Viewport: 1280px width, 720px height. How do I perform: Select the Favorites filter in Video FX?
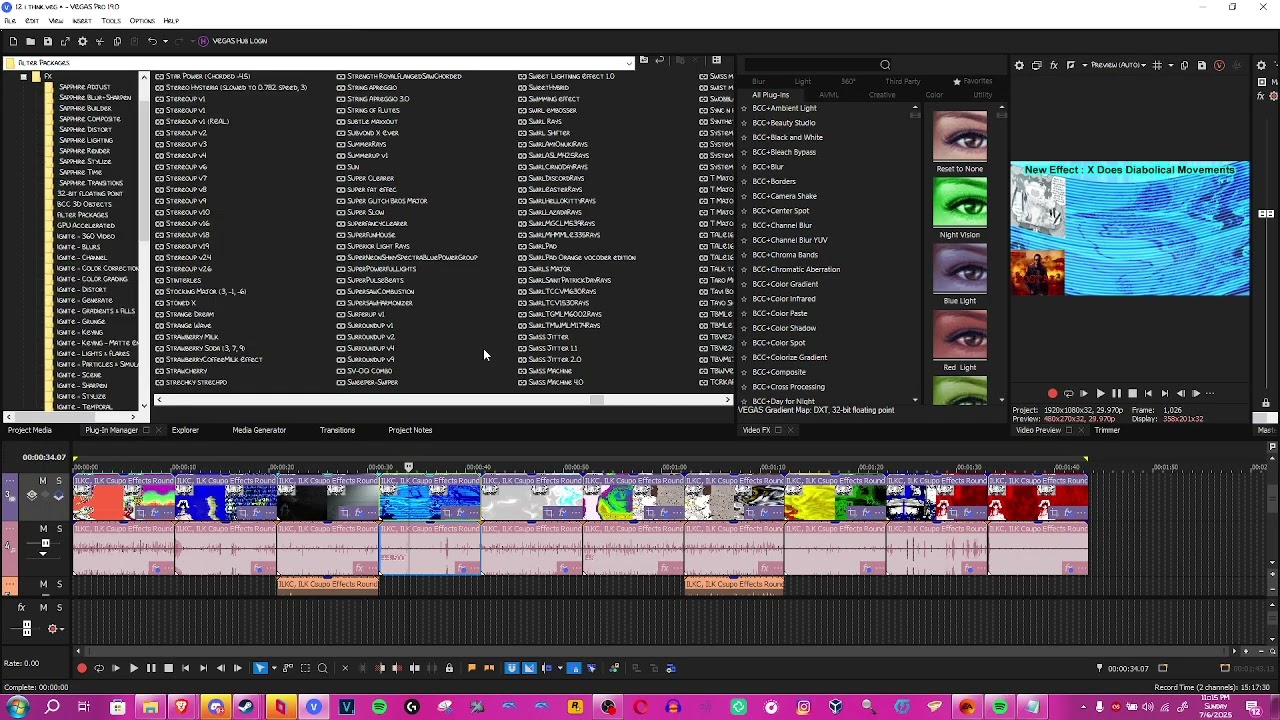(974, 81)
